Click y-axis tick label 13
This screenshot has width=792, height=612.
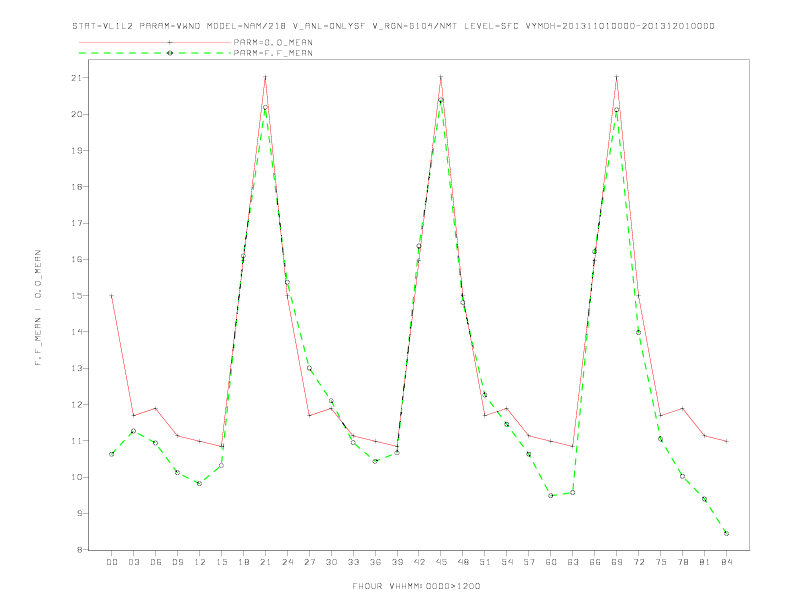[x=77, y=368]
